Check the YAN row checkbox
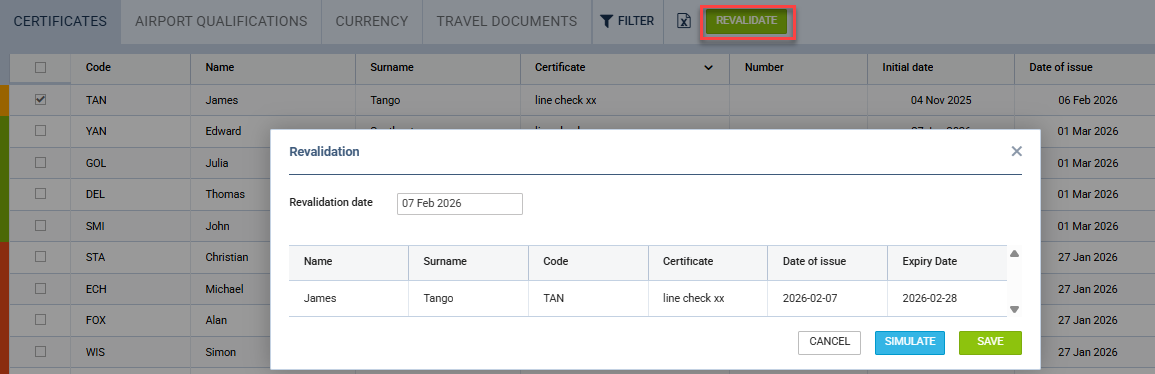Viewport: 1155px width, 374px height. 41,130
